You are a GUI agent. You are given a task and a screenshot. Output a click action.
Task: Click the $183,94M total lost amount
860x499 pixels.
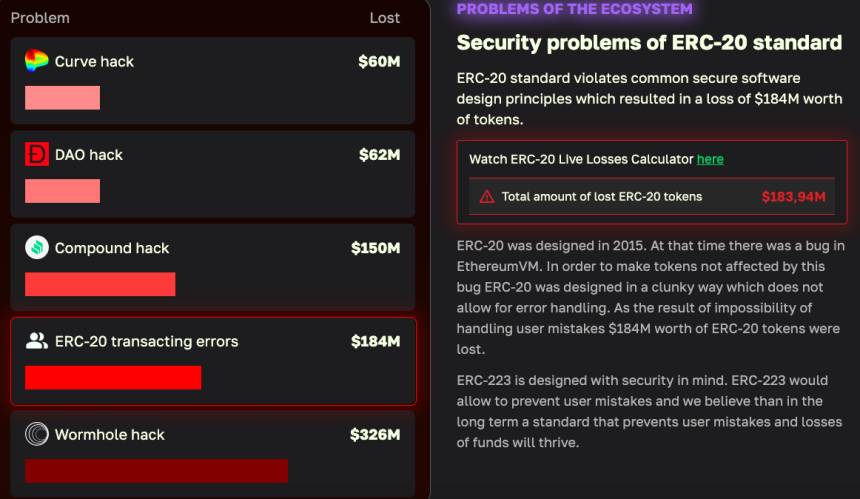pyautogui.click(x=793, y=197)
